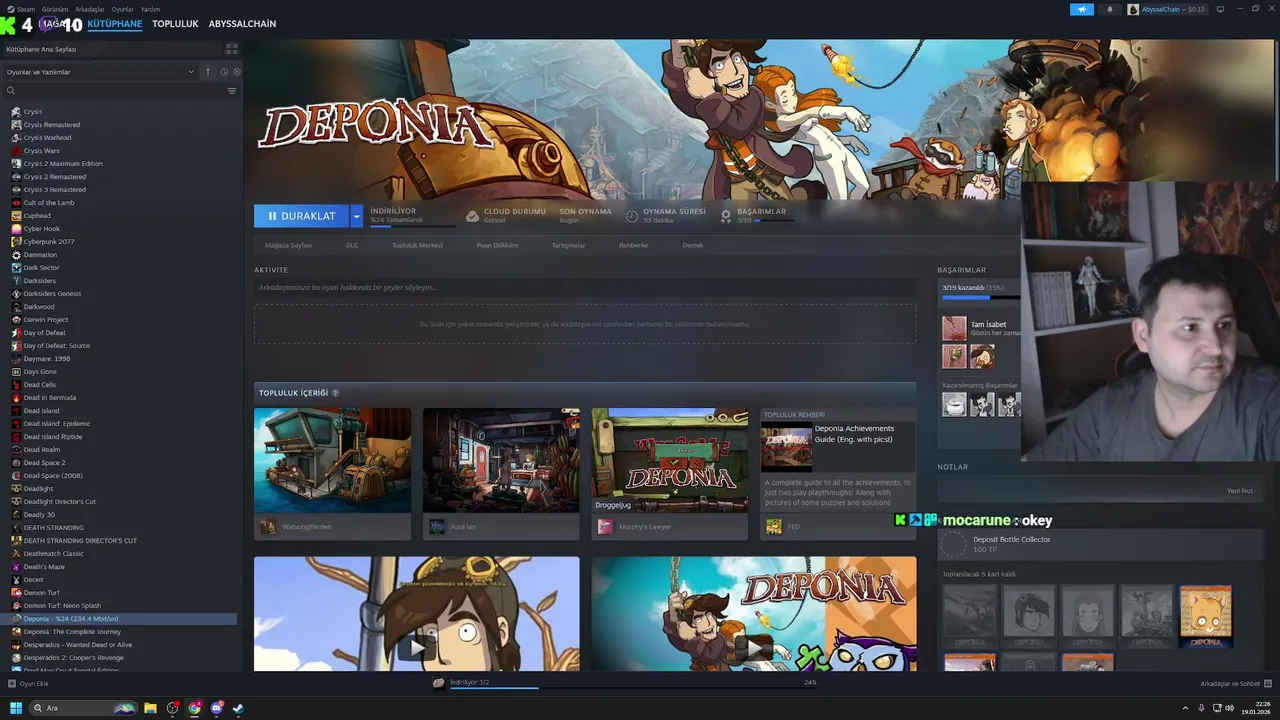The image size is (1280, 720).
Task: Open the Yardım menu
Action: pyautogui.click(x=150, y=9)
